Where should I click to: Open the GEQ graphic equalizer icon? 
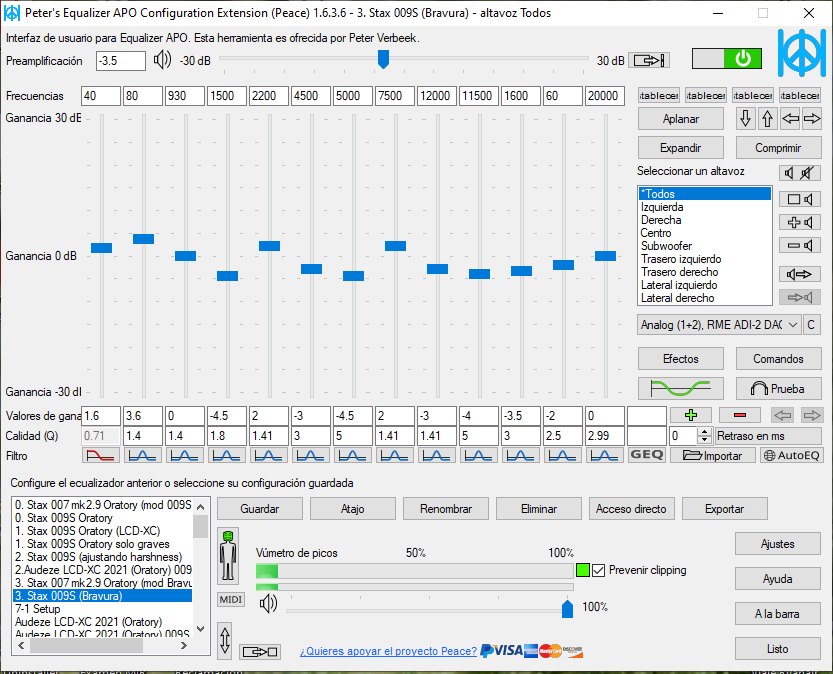(x=647, y=455)
